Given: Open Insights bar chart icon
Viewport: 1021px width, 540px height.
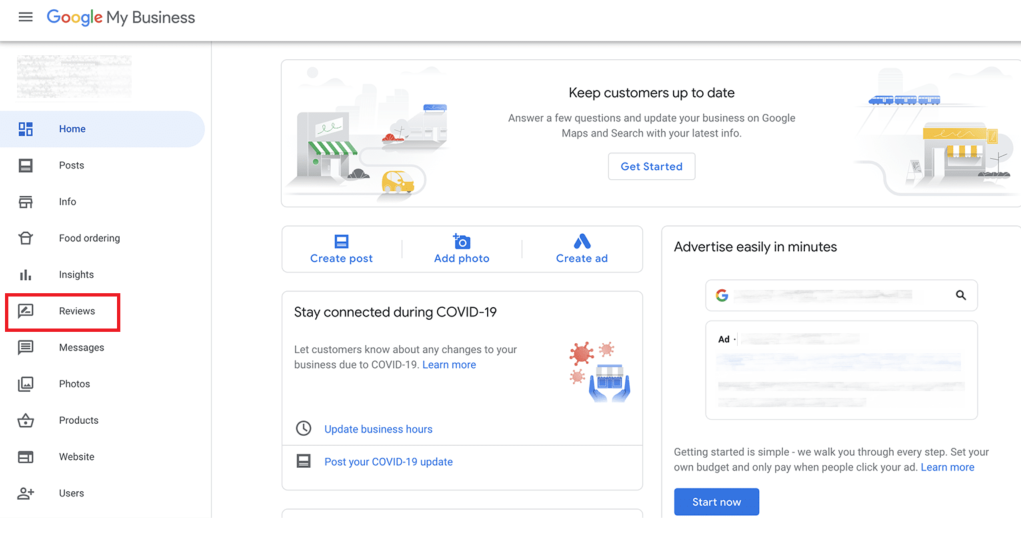Looking at the screenshot, I should [x=26, y=275].
